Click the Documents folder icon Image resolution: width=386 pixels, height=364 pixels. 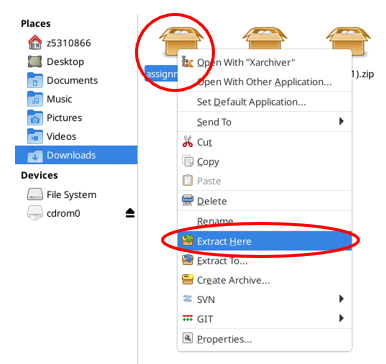click(x=35, y=80)
